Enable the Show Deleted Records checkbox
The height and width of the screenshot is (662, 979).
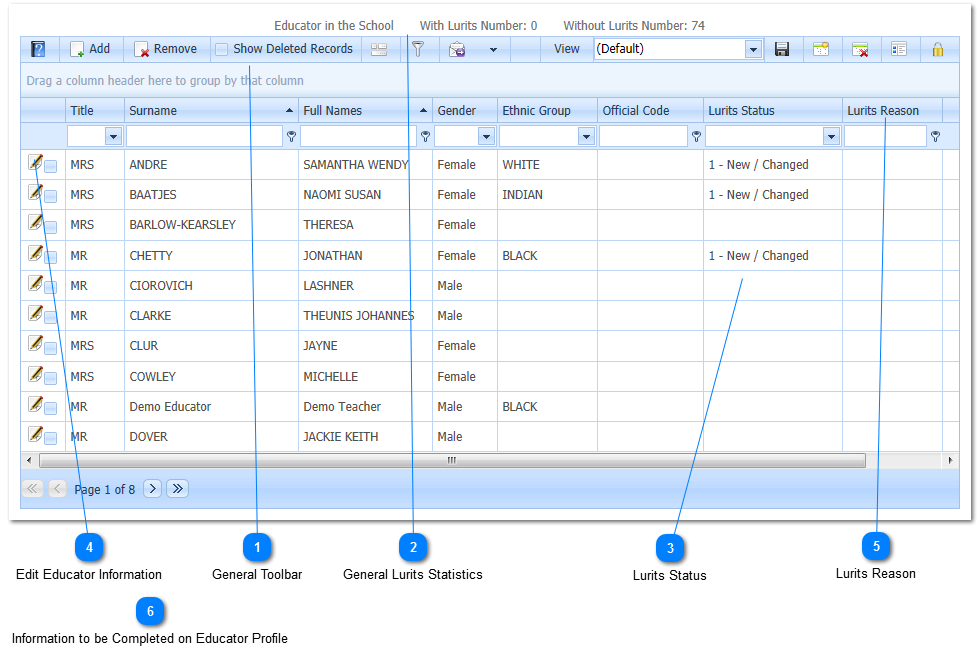[222, 49]
